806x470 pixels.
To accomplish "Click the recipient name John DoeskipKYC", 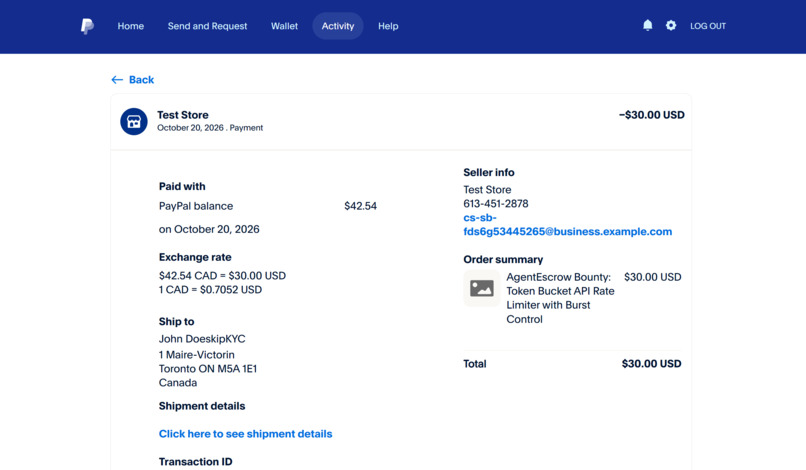I will pos(202,339).
